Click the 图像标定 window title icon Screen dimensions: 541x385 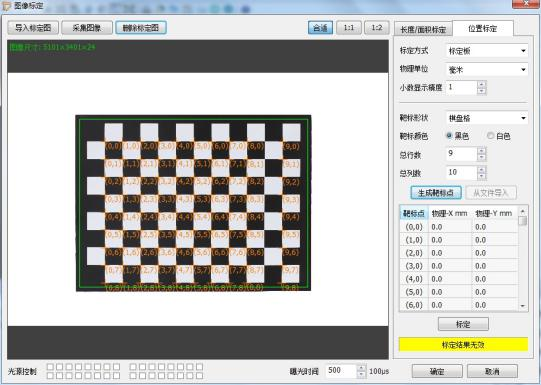tap(6, 6)
